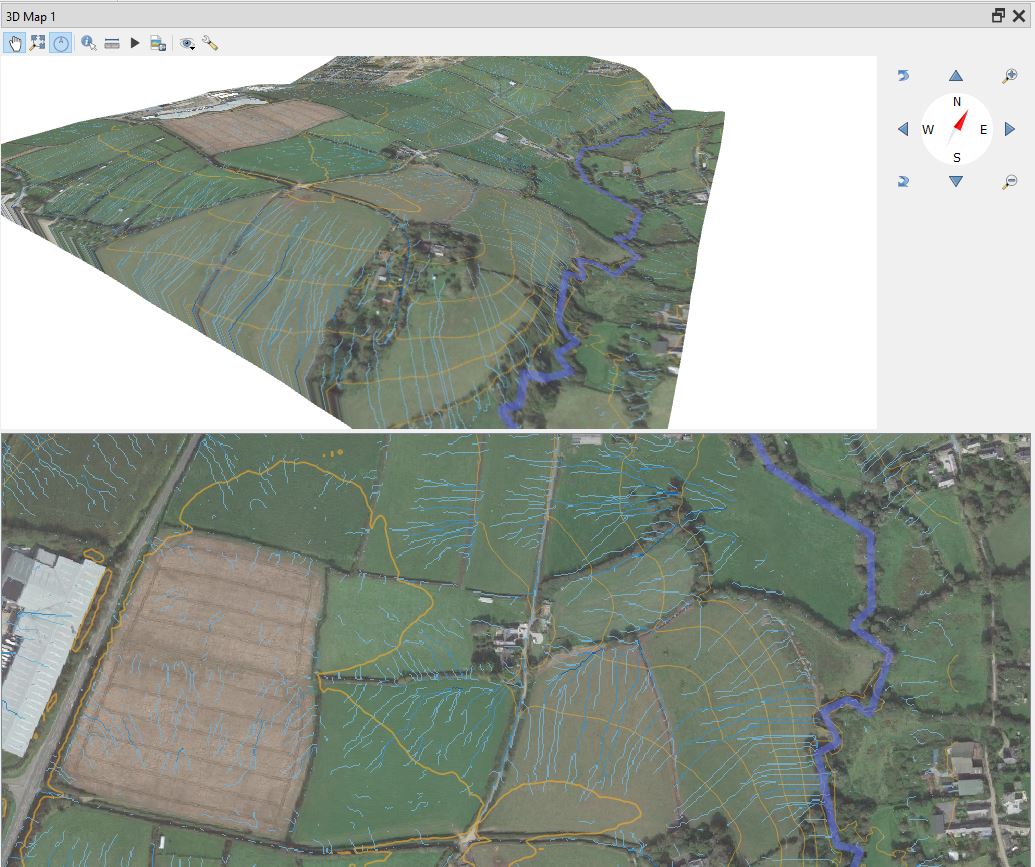Open 3D configuration with wrench icon
The height and width of the screenshot is (867, 1035).
210,43
